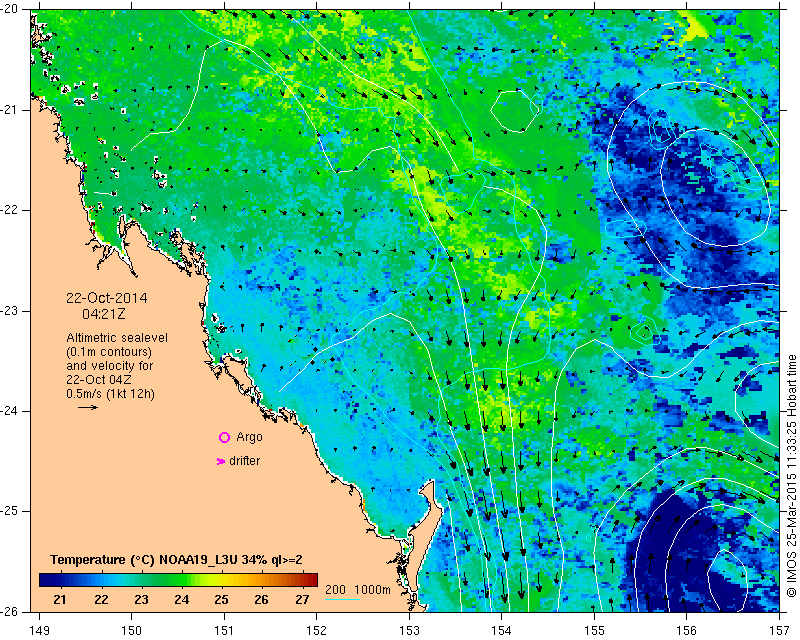Click the dark red end of color bar
Viewport: 800px width, 640px height.
point(312,580)
